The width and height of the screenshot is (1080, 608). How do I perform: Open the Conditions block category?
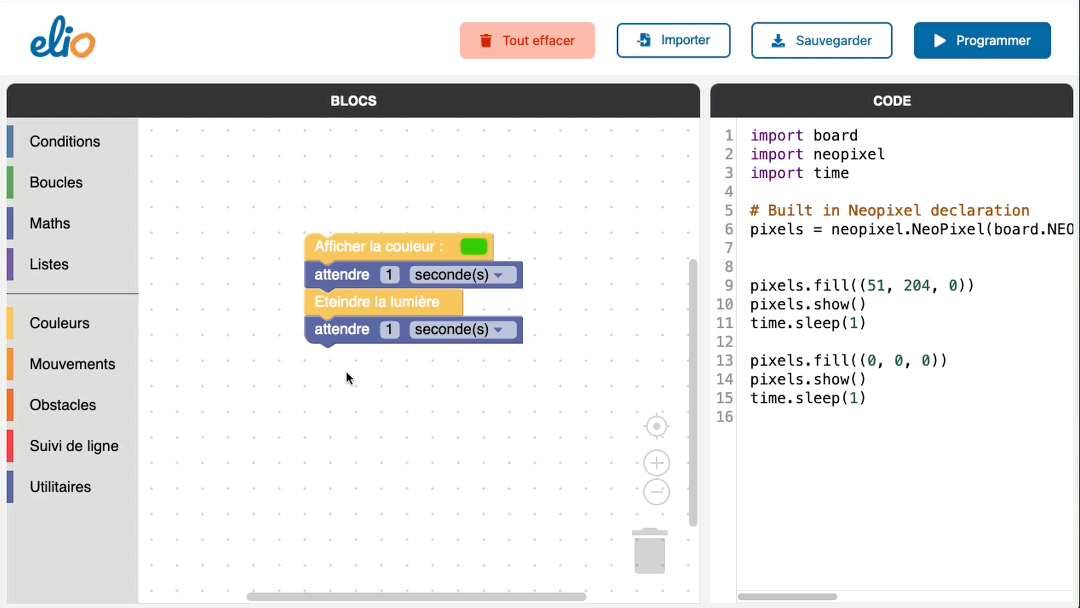tap(65, 142)
